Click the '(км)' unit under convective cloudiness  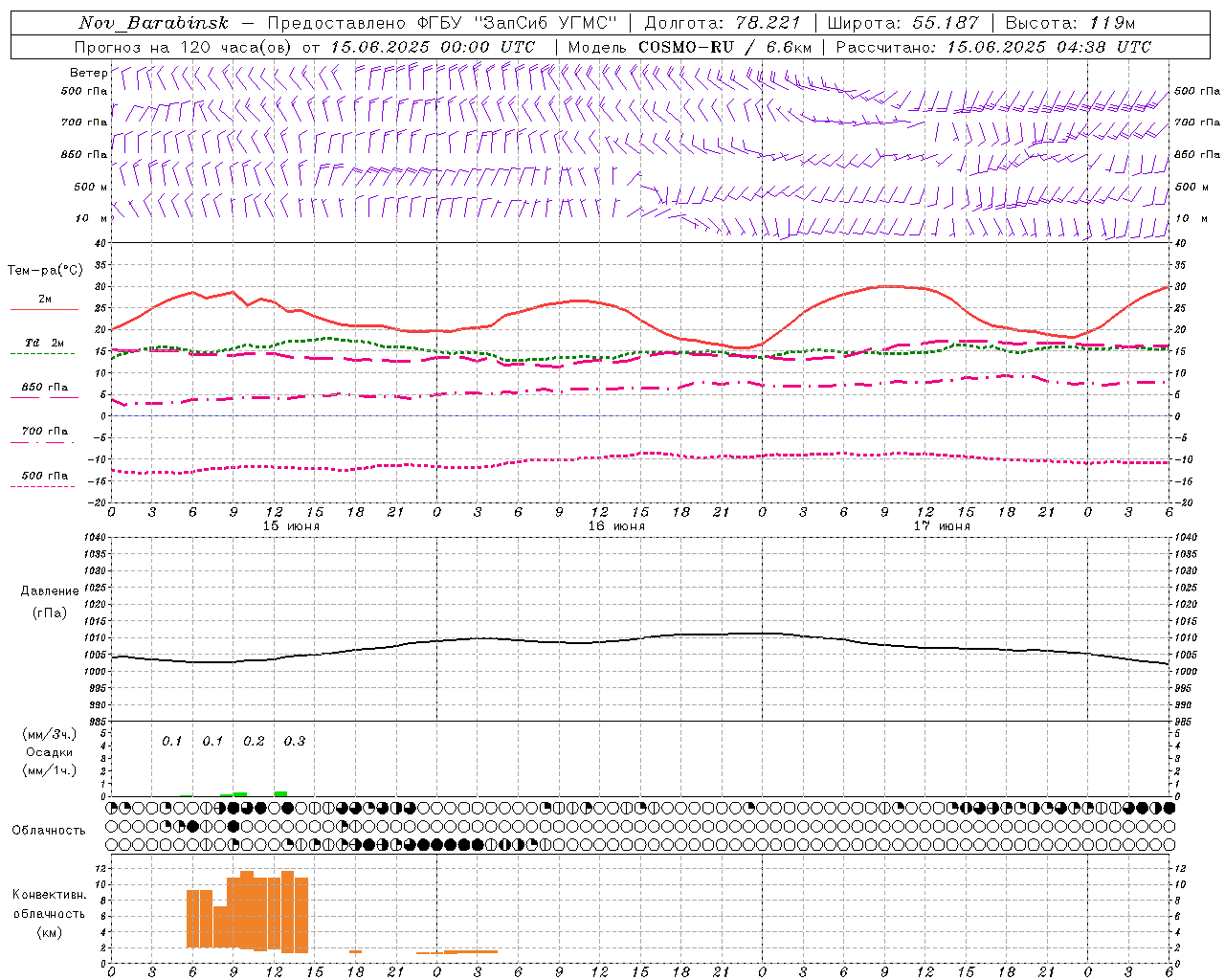pos(49,932)
